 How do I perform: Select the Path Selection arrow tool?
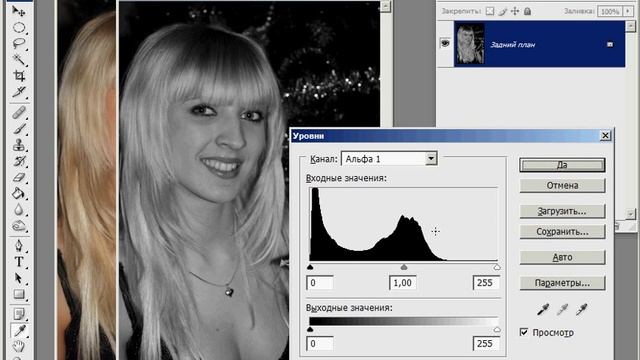pos(19,278)
